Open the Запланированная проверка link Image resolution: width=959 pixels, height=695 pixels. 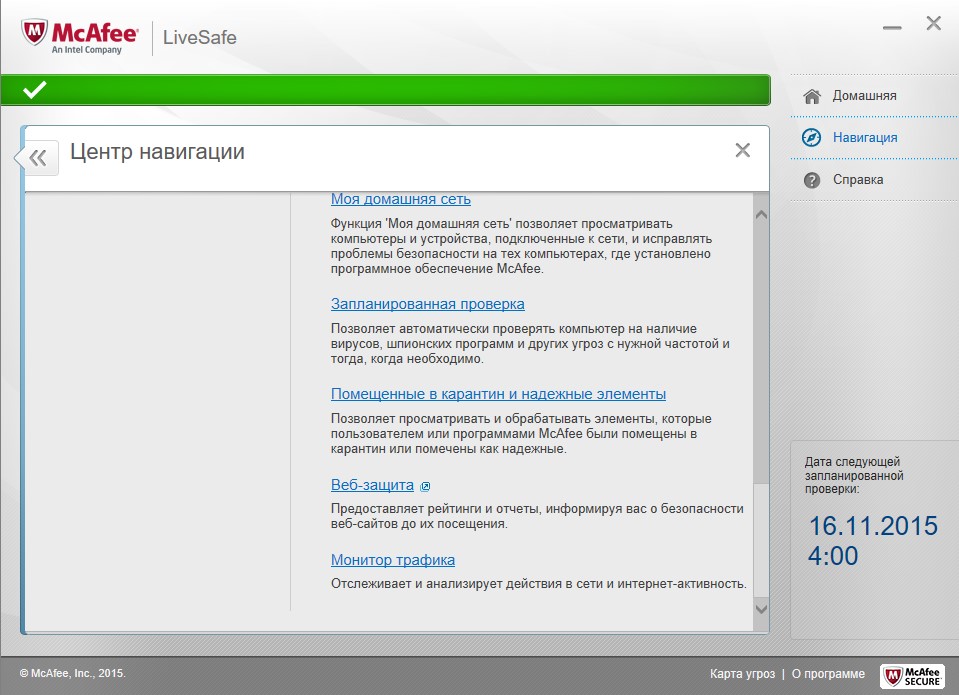pos(428,304)
